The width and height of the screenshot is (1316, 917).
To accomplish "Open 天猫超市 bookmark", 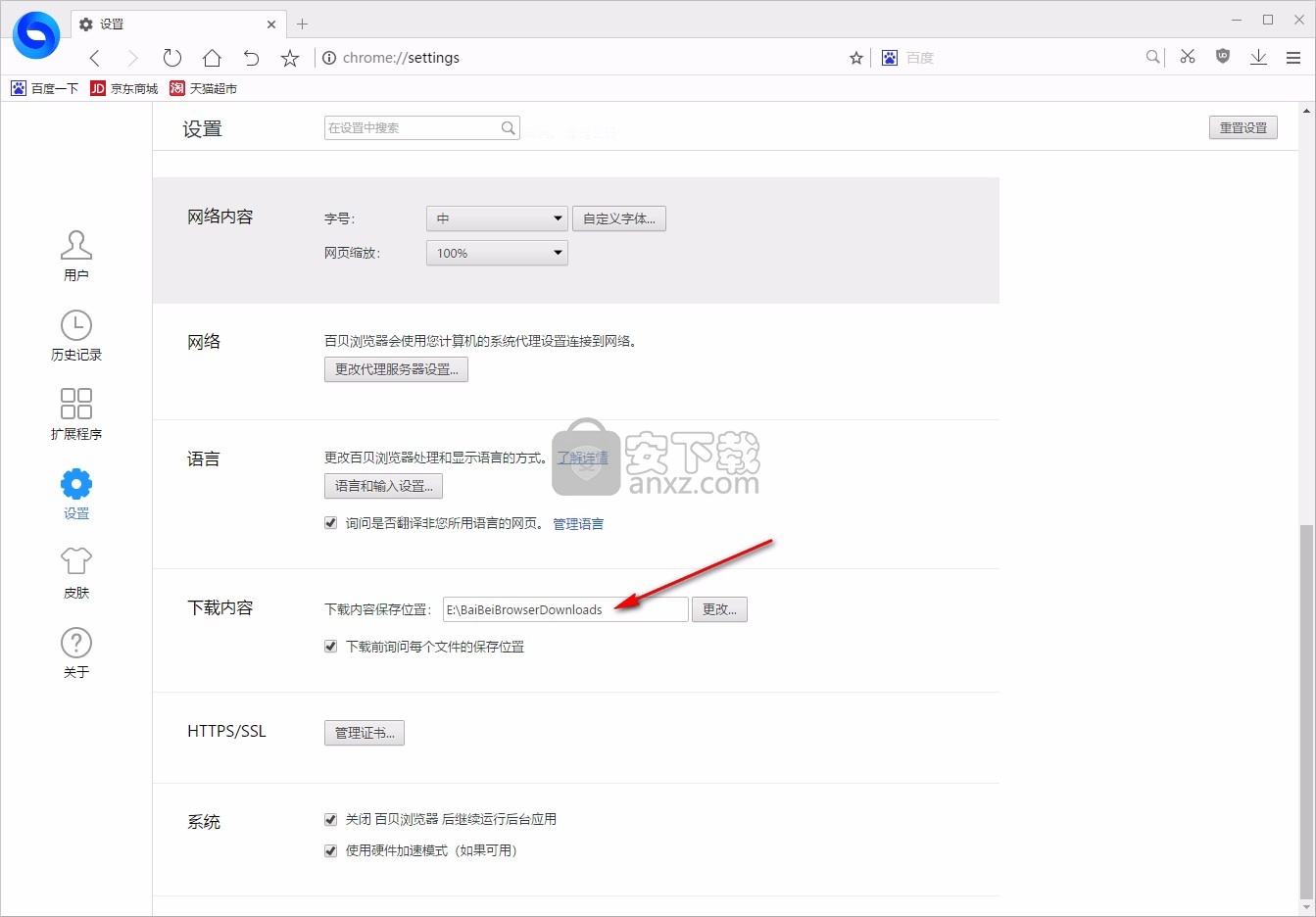I will point(204,88).
